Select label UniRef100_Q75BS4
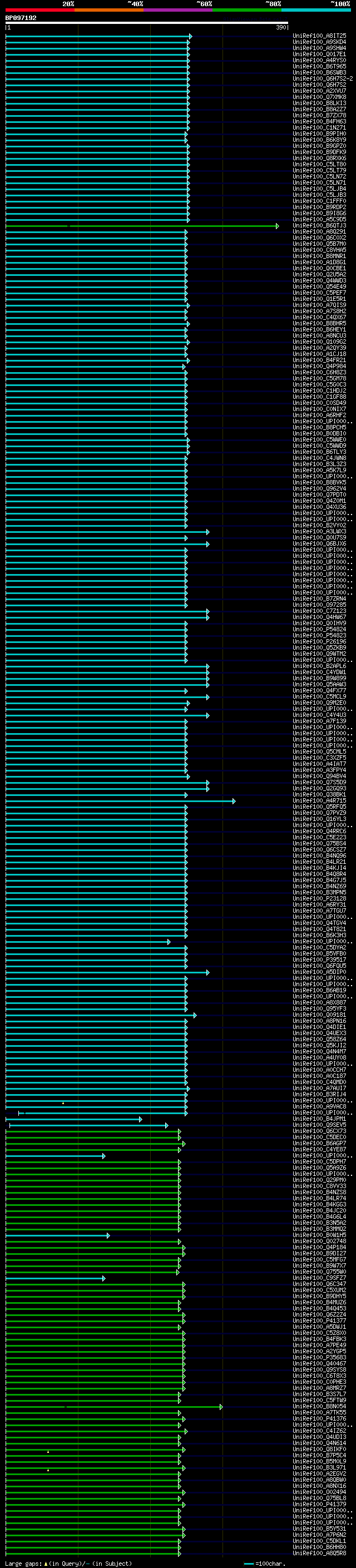356x1568 pixels. coord(319,844)
